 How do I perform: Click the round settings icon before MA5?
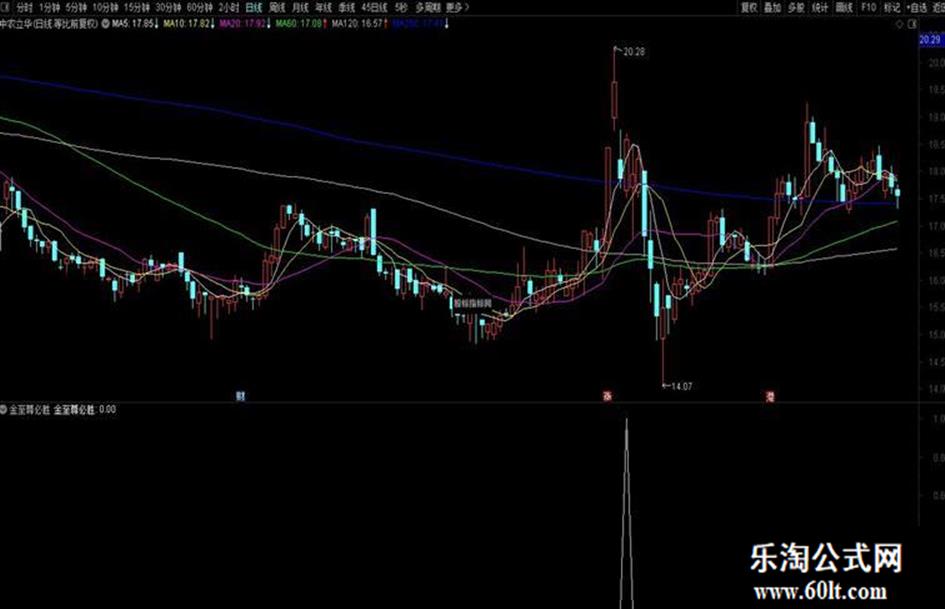coord(106,24)
